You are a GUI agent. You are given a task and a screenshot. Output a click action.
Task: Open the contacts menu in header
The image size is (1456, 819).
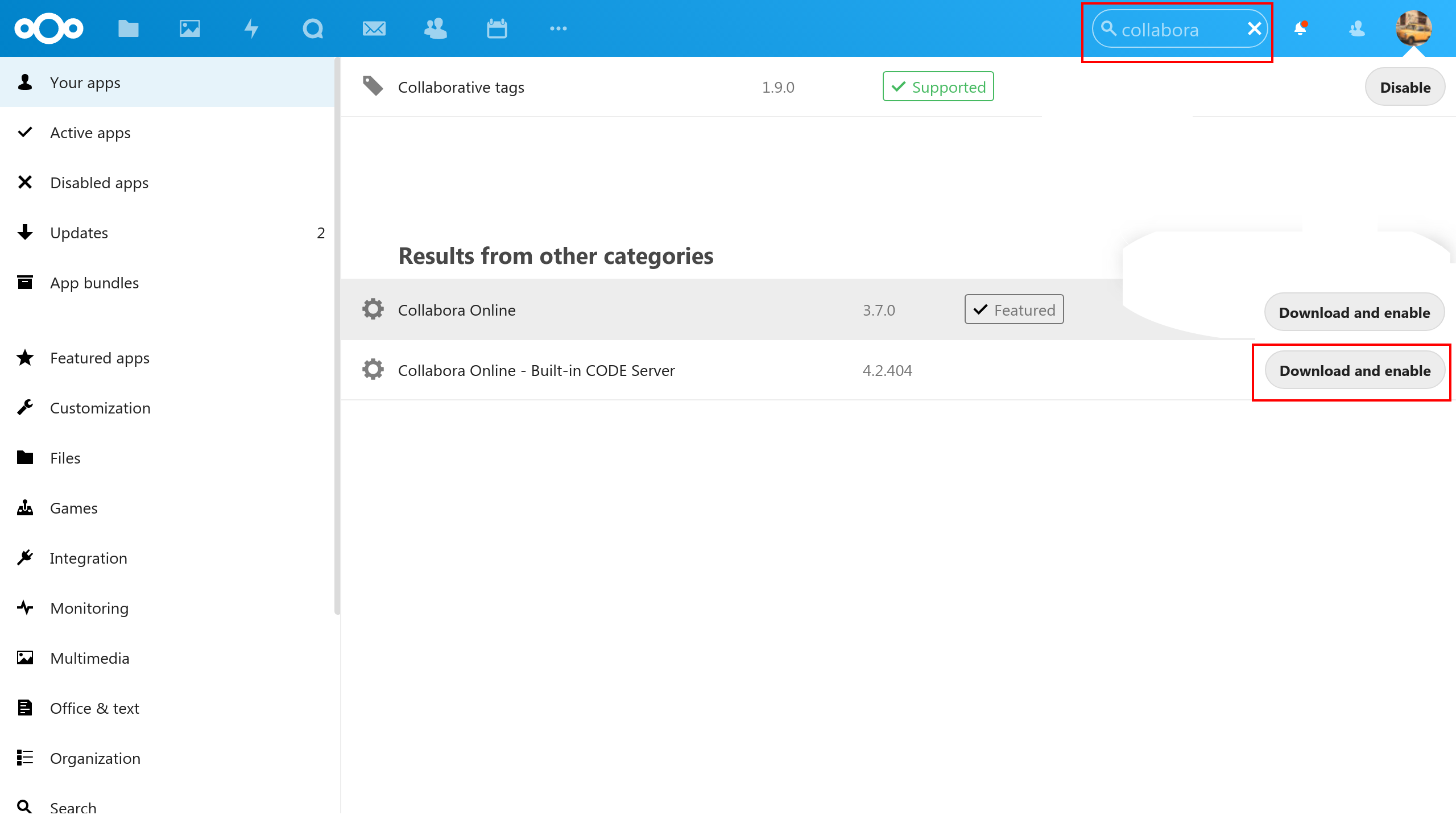[x=1357, y=28]
